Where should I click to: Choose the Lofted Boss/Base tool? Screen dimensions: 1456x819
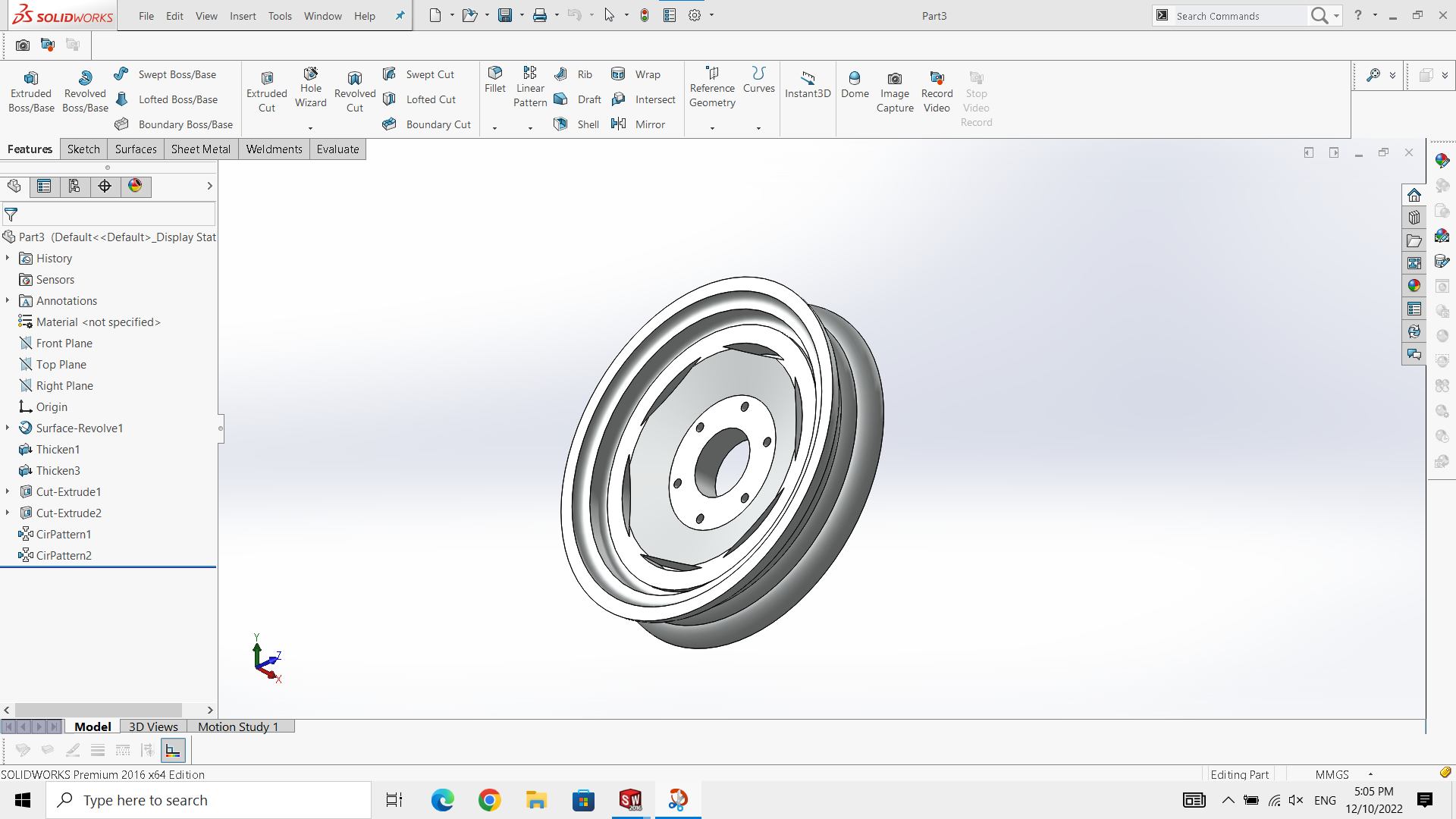coord(166,99)
